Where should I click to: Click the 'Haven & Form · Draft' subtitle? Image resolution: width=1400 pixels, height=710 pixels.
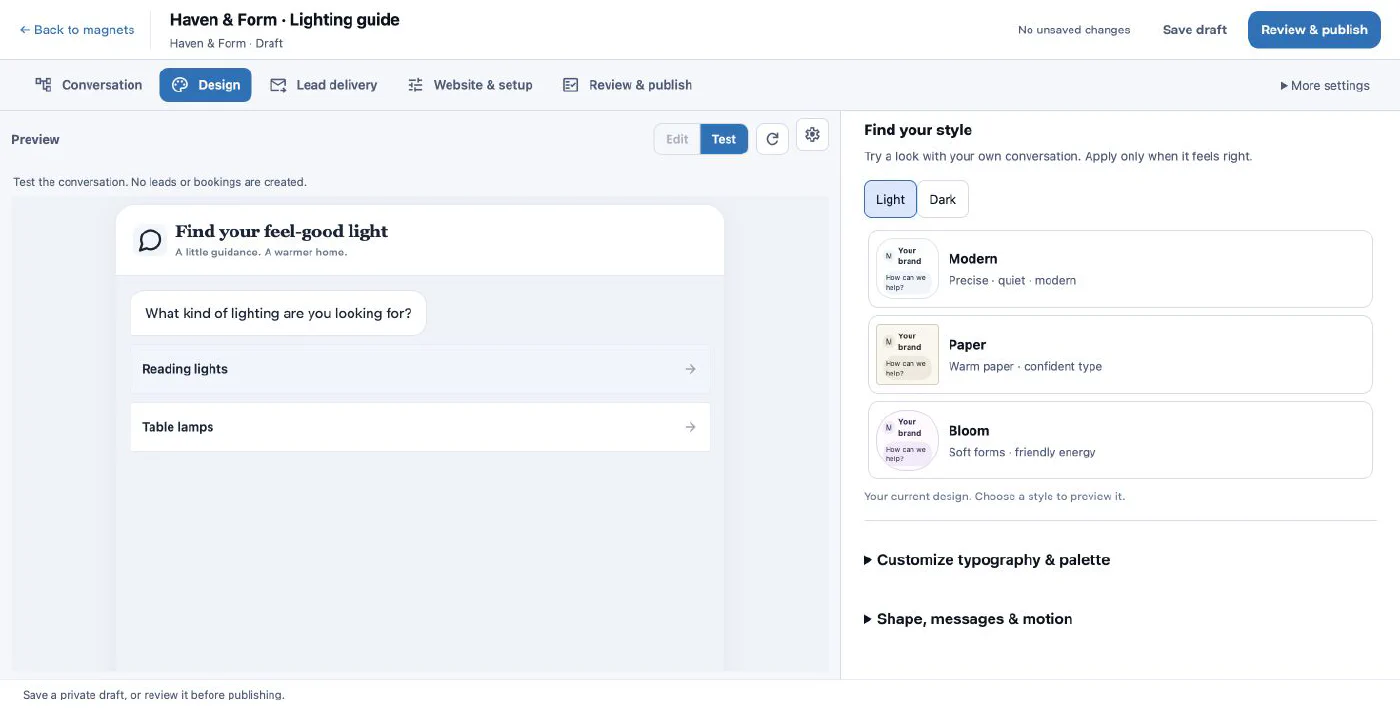coord(226,44)
